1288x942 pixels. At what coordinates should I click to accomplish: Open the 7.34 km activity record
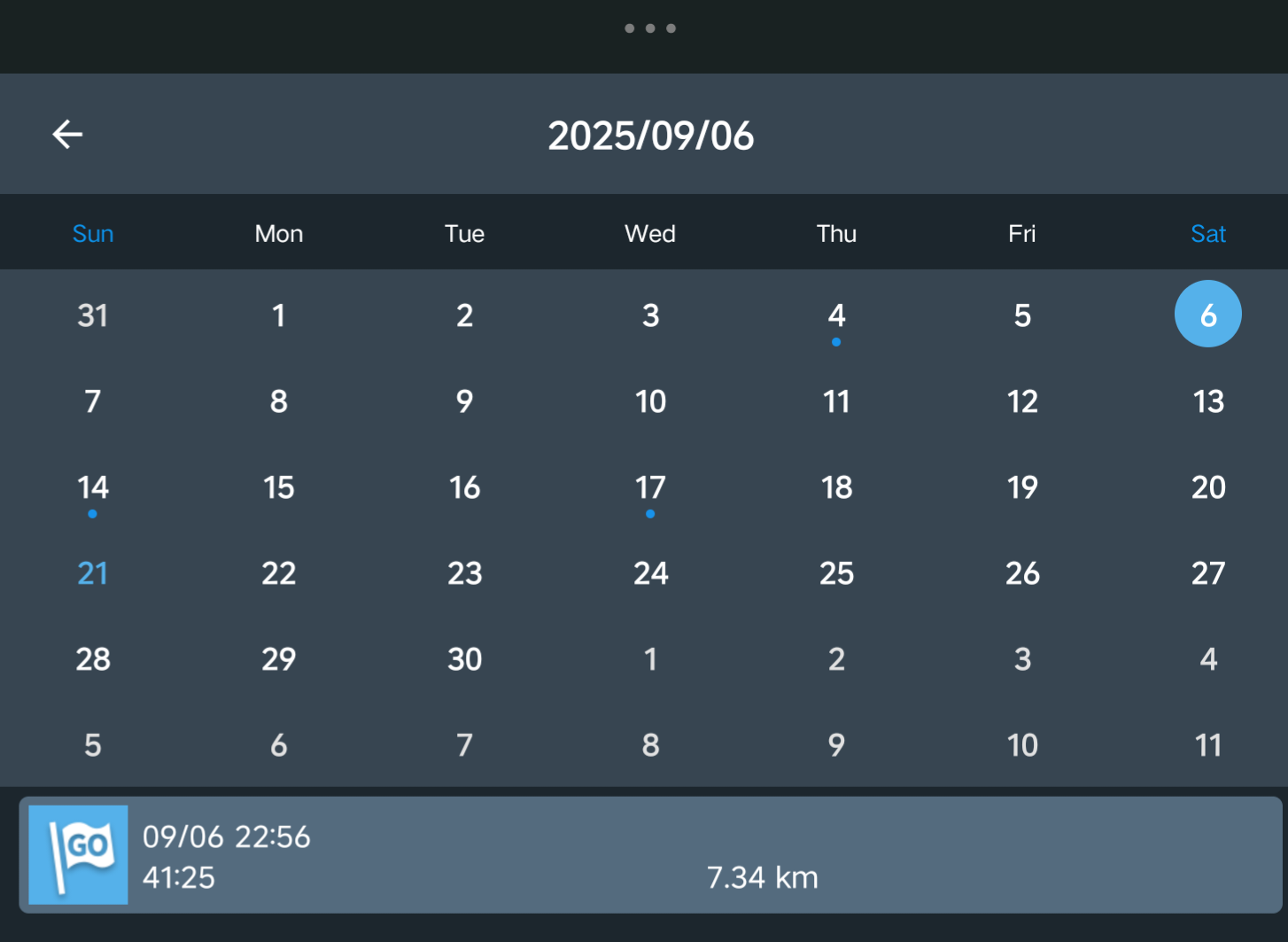click(x=762, y=877)
